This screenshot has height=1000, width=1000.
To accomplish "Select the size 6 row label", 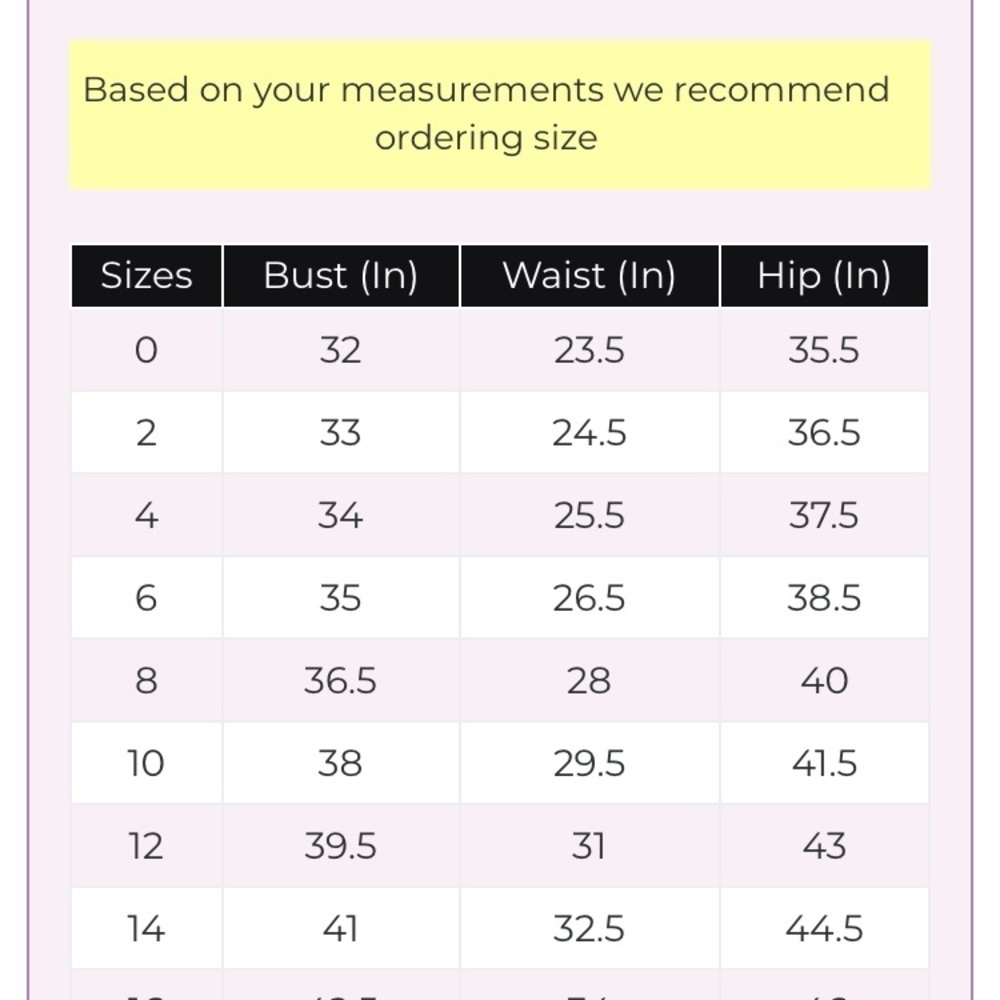I will coord(147,598).
